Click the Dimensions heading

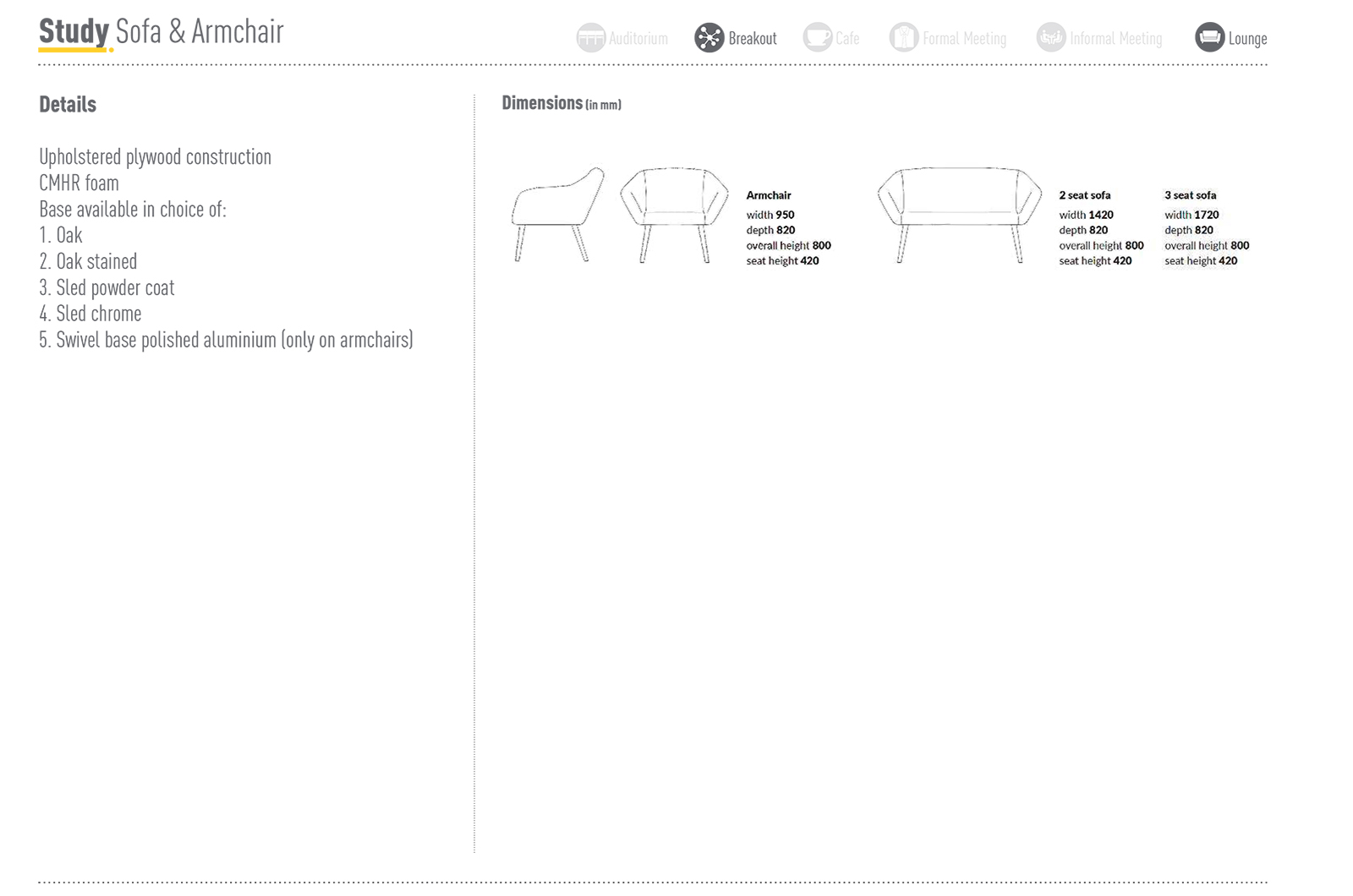[542, 103]
